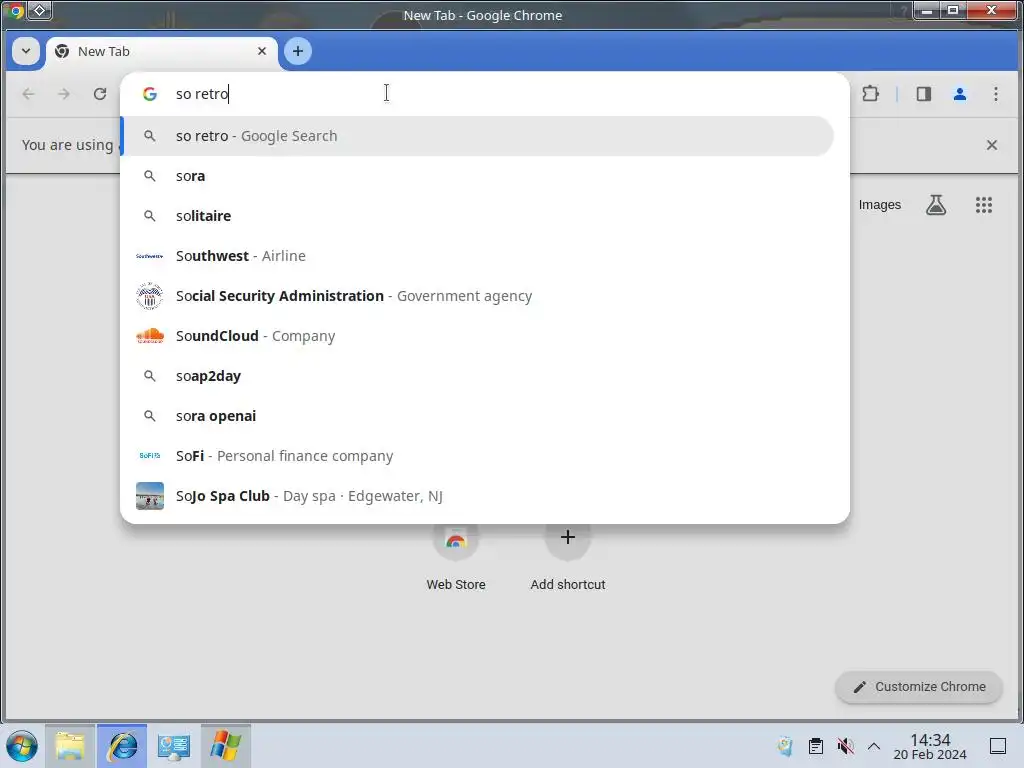Image resolution: width=1024 pixels, height=768 pixels.
Task: Click the Chrome forward arrow button
Action: click(x=63, y=94)
